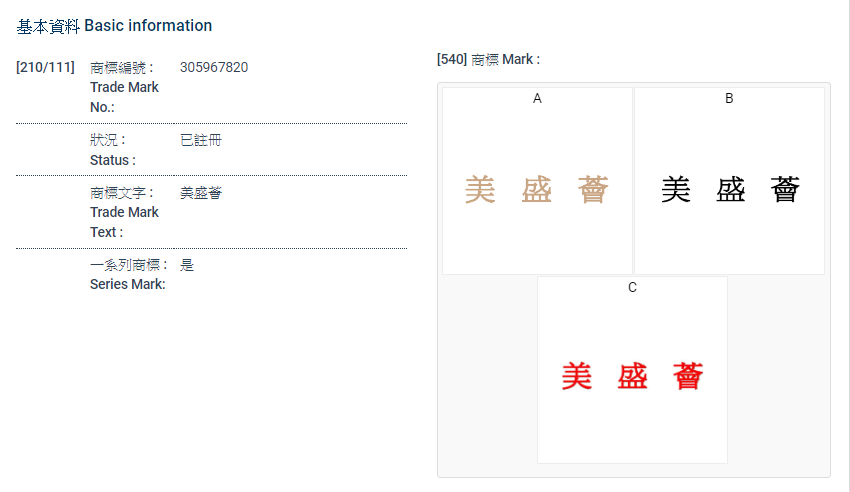Click the [210/111] field code
Image resolution: width=850 pixels, height=492 pixels.
pyautogui.click(x=45, y=68)
